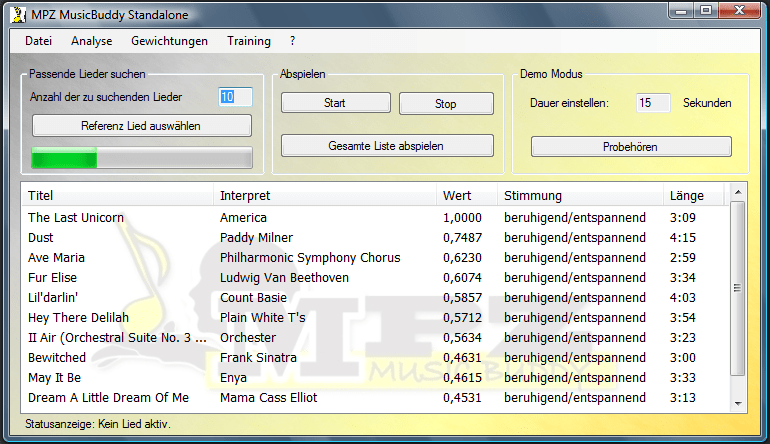Click artist Count Basie
This screenshot has width=770, height=444.
click(253, 298)
